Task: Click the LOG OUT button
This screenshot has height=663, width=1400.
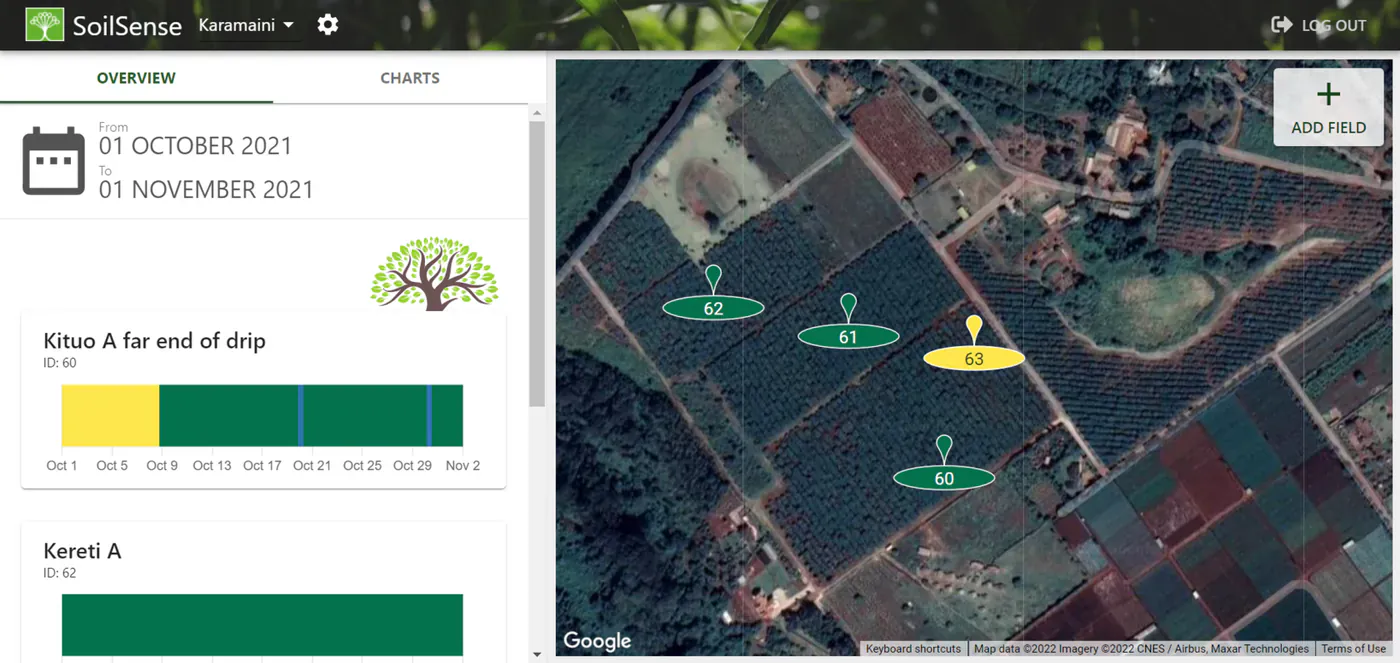Action: pos(1318,25)
